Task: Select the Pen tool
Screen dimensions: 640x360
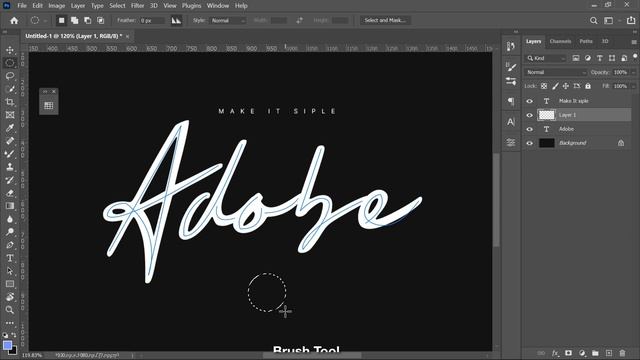Action: 10,245
